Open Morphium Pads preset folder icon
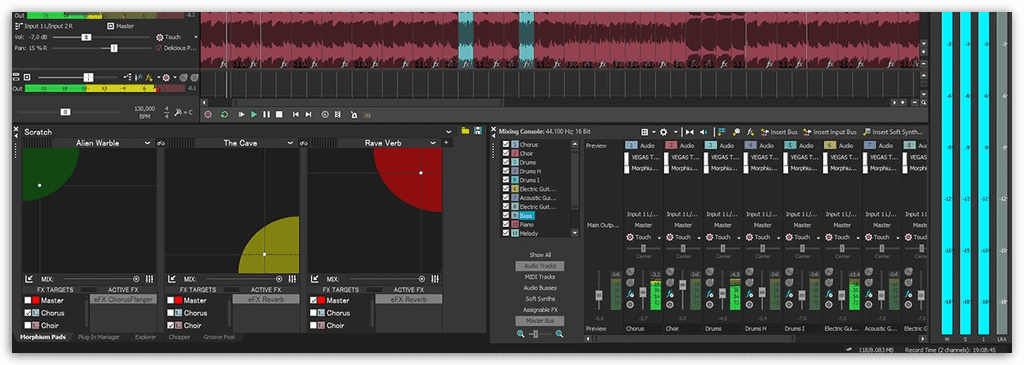The image size is (1024, 365). (x=466, y=131)
